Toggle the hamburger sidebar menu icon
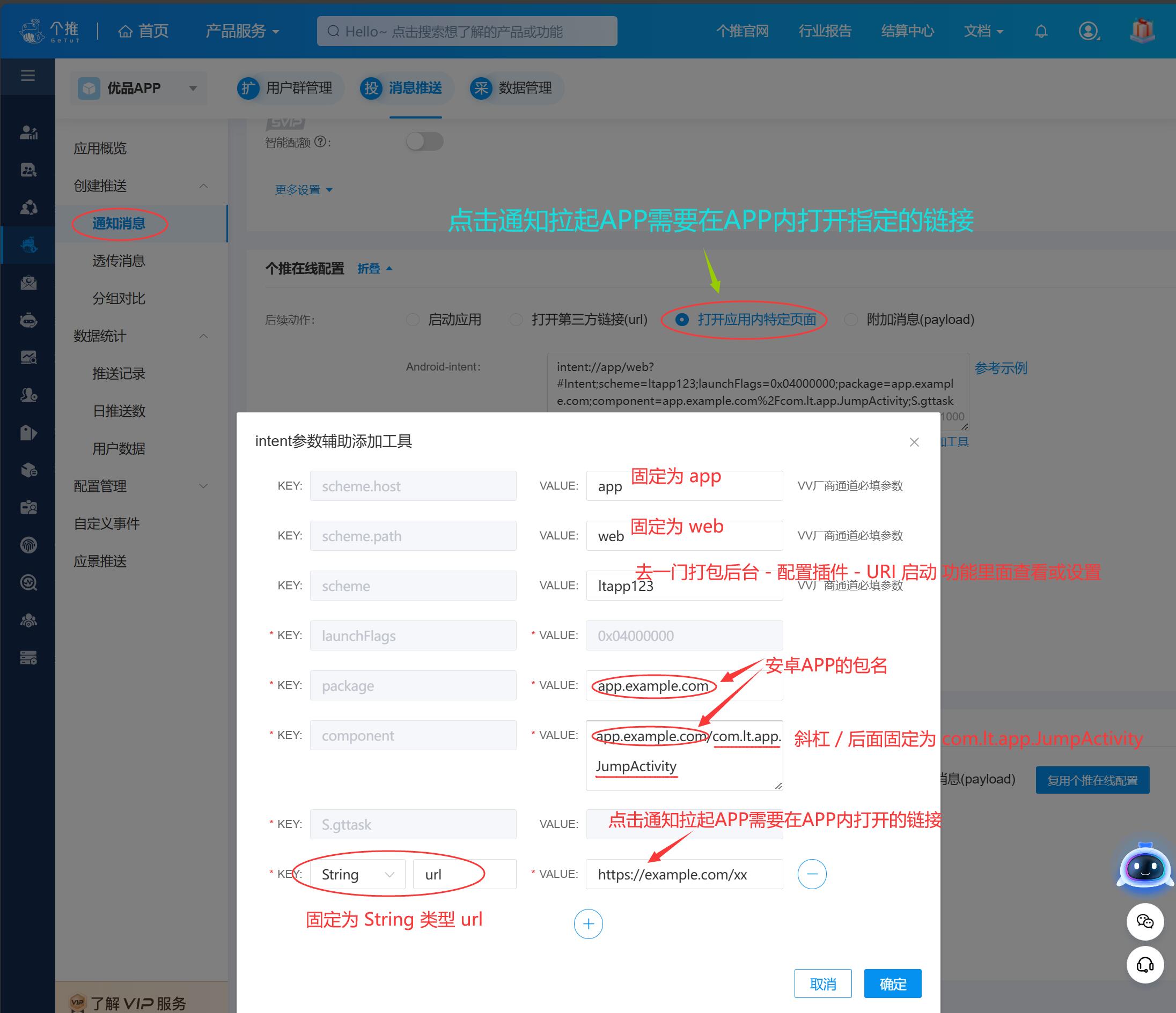The width and height of the screenshot is (1176, 1013). (28, 76)
